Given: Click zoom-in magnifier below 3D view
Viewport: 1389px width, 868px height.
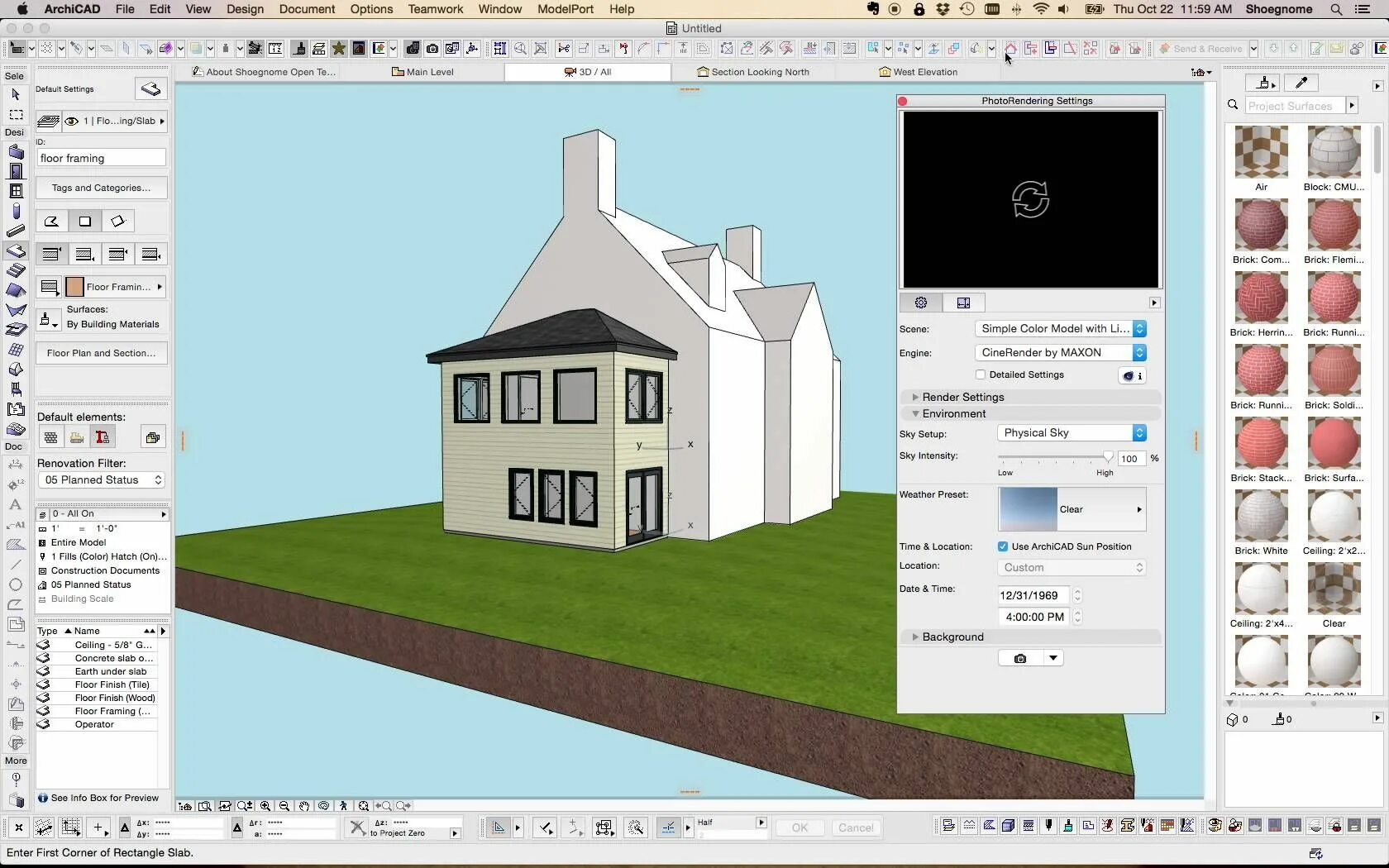Looking at the screenshot, I should 265,806.
